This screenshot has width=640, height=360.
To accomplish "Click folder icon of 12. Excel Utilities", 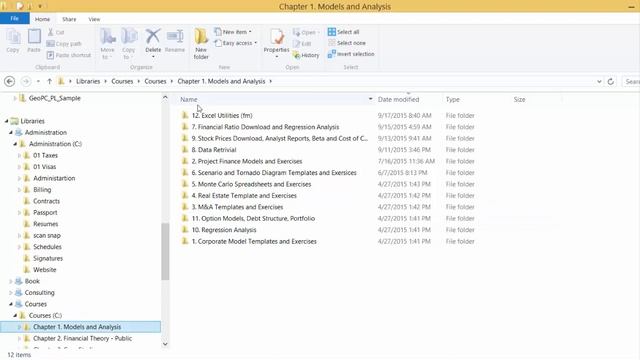I will (185, 116).
